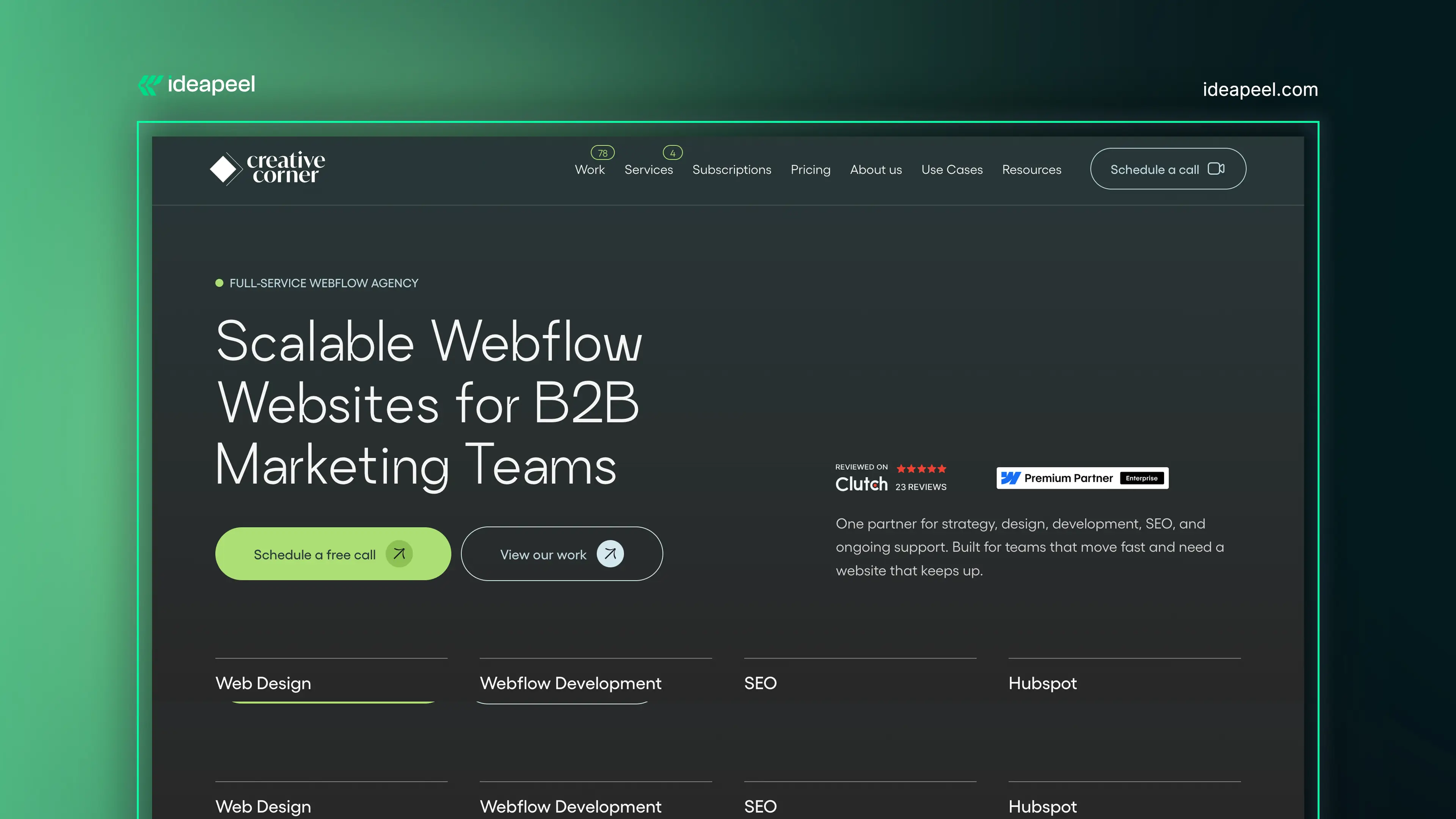
Task: Open the Resources navigation item
Action: (1031, 169)
